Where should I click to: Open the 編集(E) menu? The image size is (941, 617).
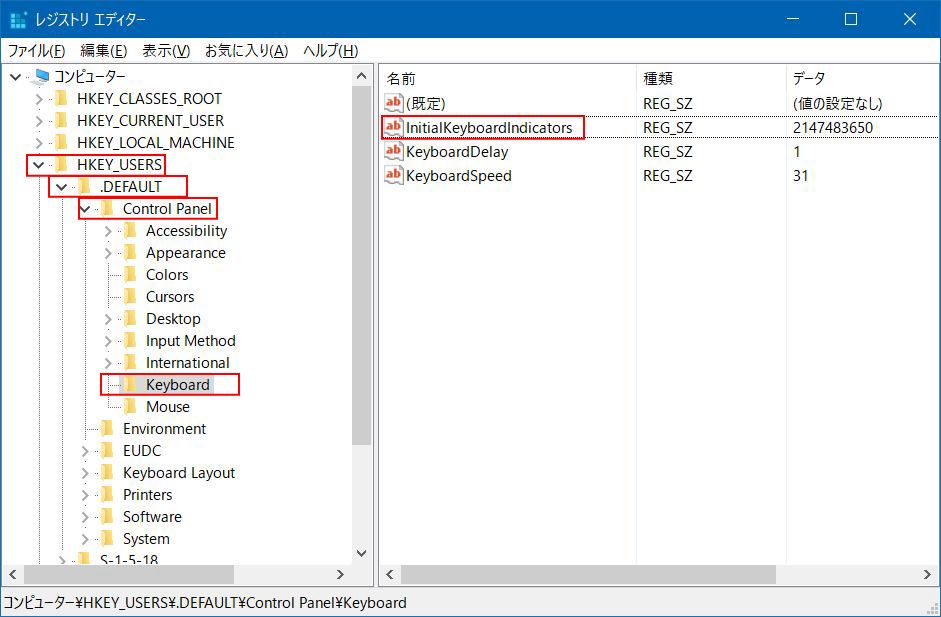(103, 51)
